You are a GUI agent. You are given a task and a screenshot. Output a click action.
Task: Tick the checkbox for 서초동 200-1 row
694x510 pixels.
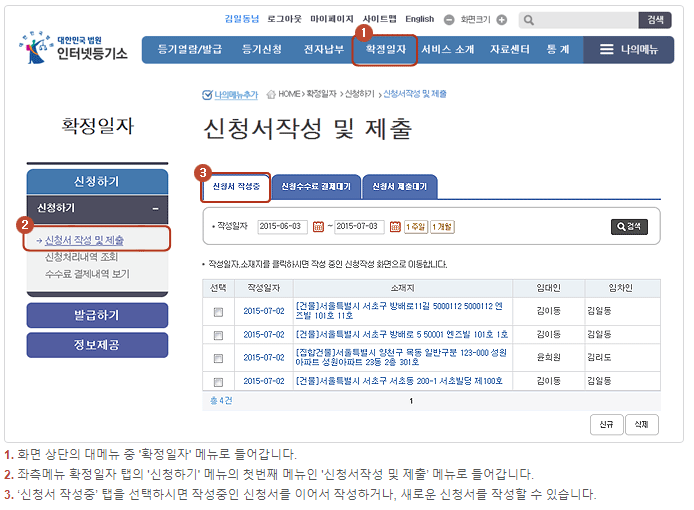(x=218, y=382)
